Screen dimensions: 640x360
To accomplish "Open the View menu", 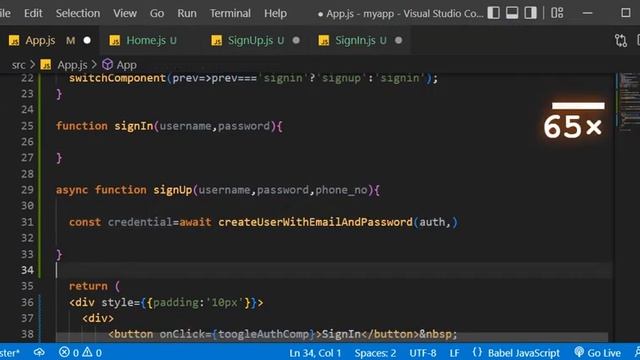I will (124, 13).
